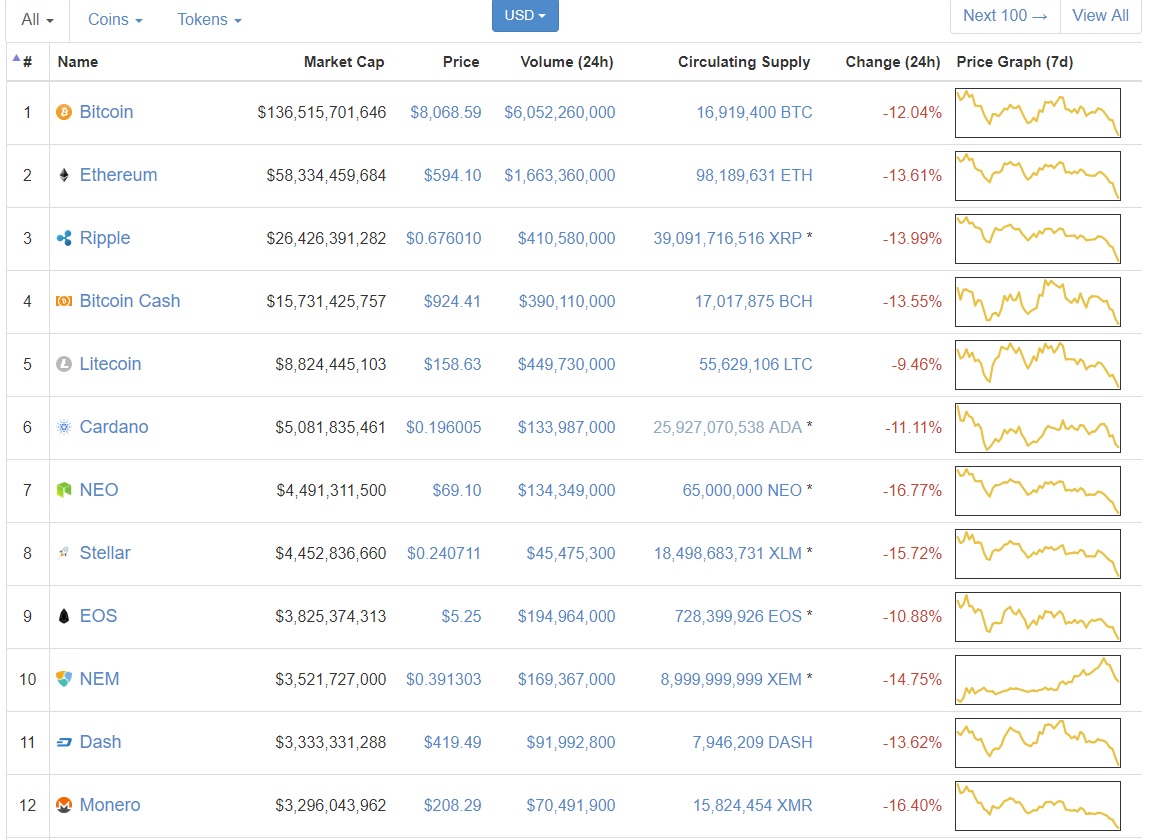Click Bitcoin volume $6,052,260,000

point(560,113)
